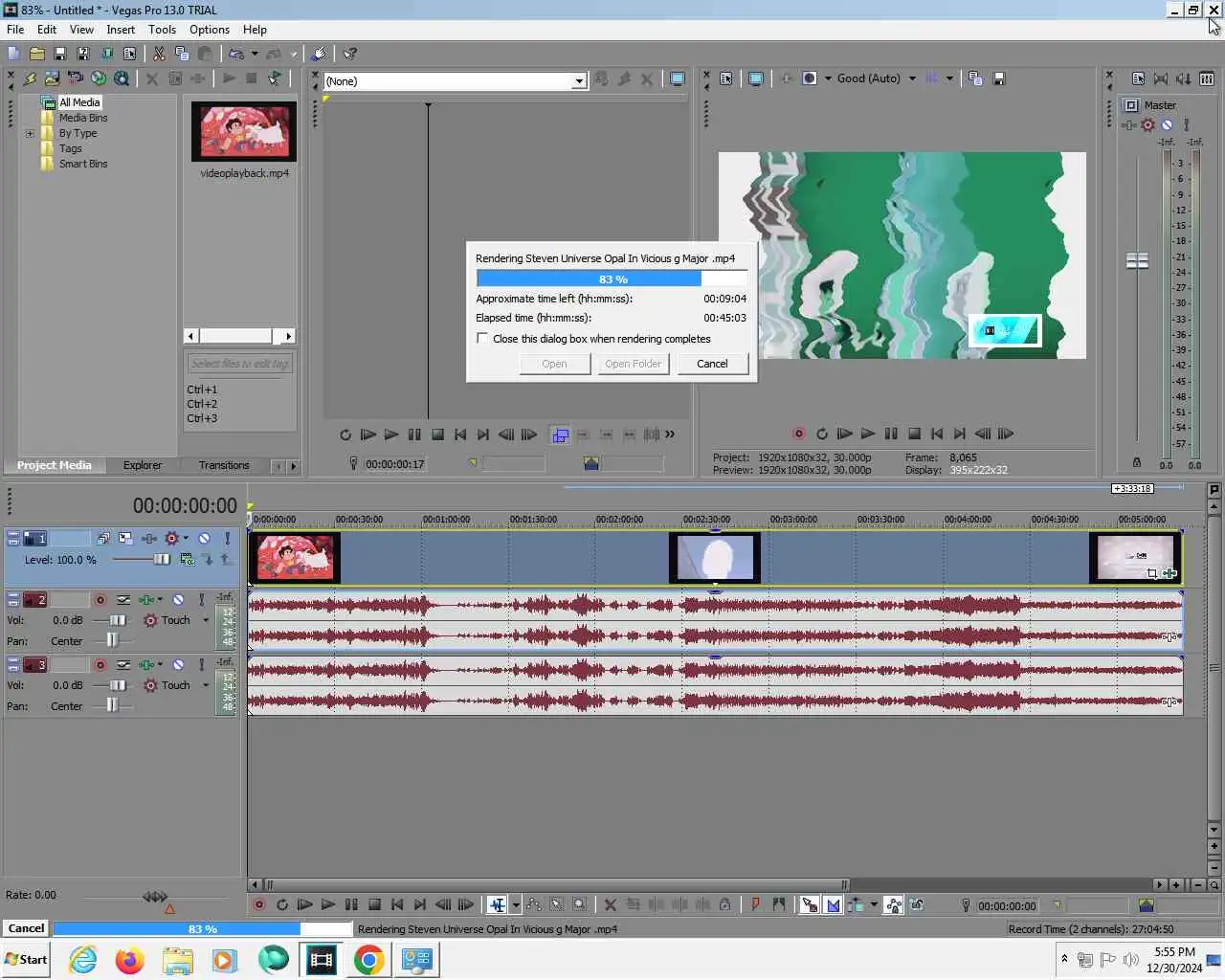Viewport: 1225px width, 980px height.
Task: Click the Insert Marker icon in timeline toolbar
Action: pyautogui.click(x=756, y=904)
